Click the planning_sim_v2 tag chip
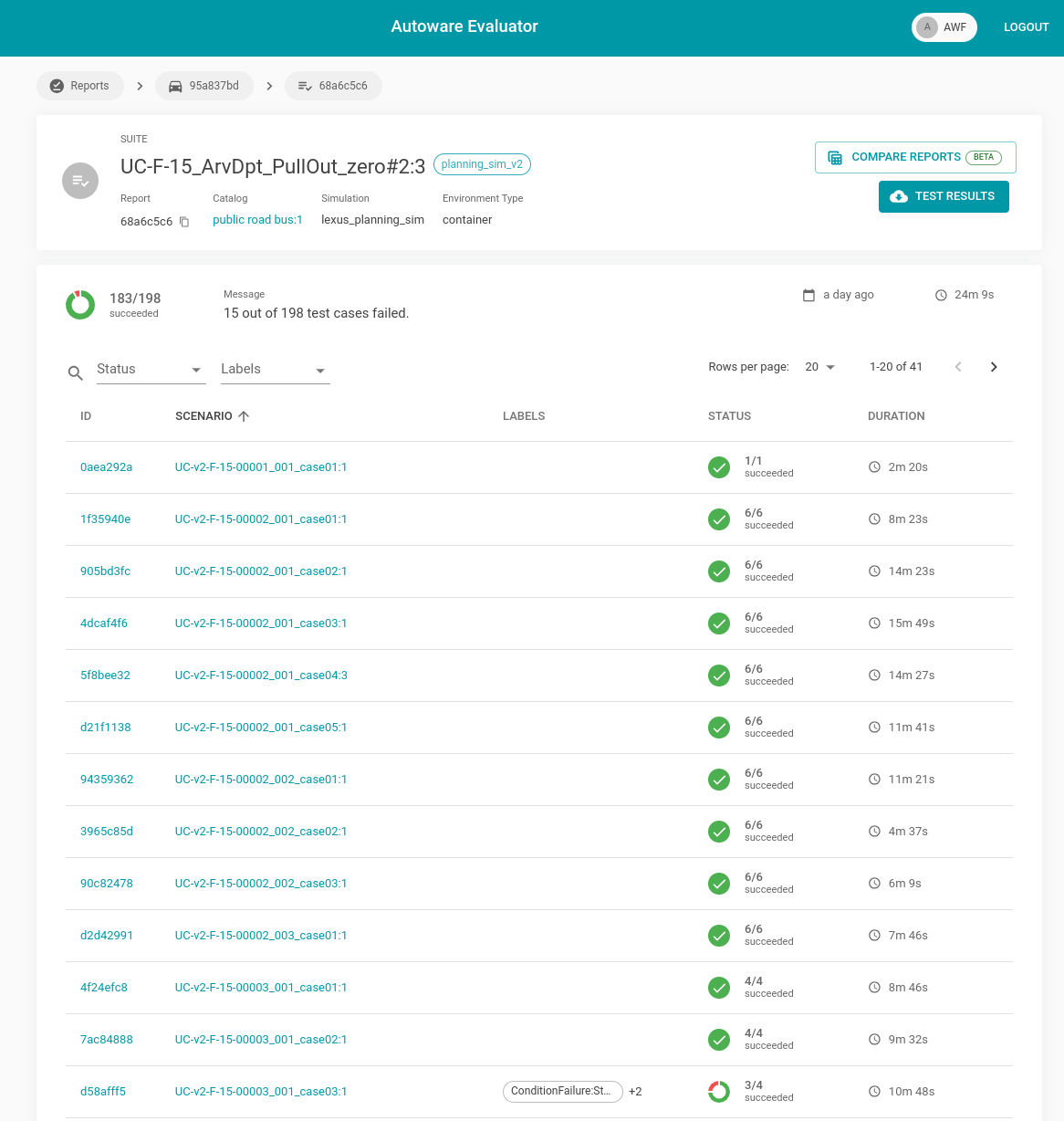Screen dimensions: 1064x1121 [482, 164]
